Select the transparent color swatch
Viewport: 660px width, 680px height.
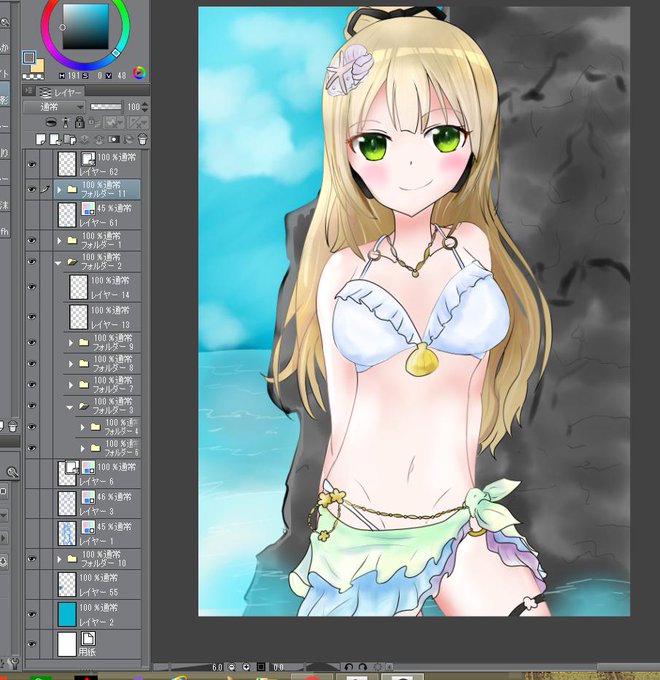point(33,77)
